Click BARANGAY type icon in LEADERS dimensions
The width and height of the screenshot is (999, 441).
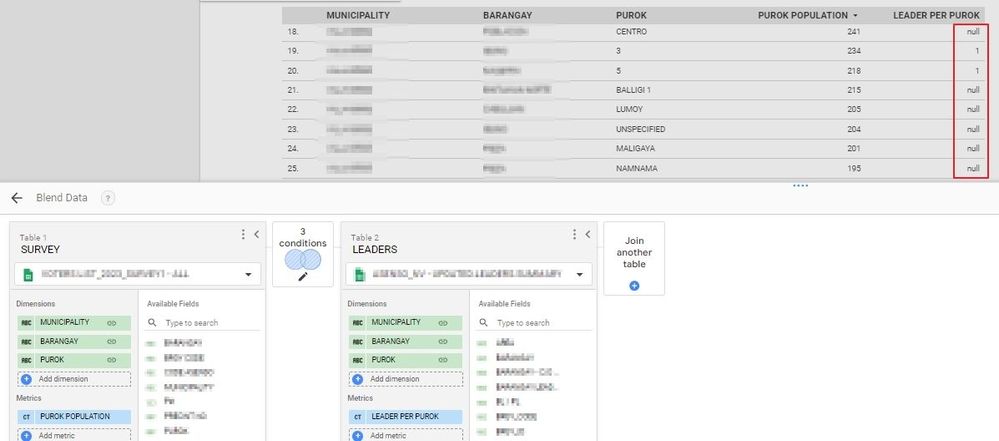click(x=357, y=342)
